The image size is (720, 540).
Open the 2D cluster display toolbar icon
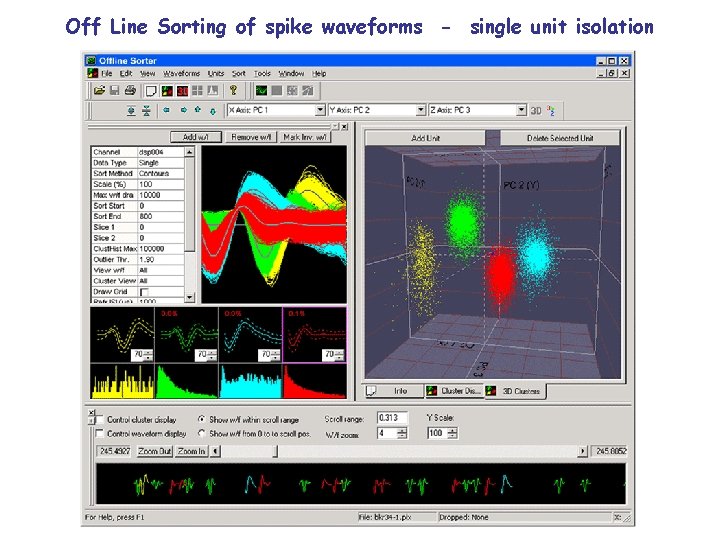pyautogui.click(x=167, y=91)
